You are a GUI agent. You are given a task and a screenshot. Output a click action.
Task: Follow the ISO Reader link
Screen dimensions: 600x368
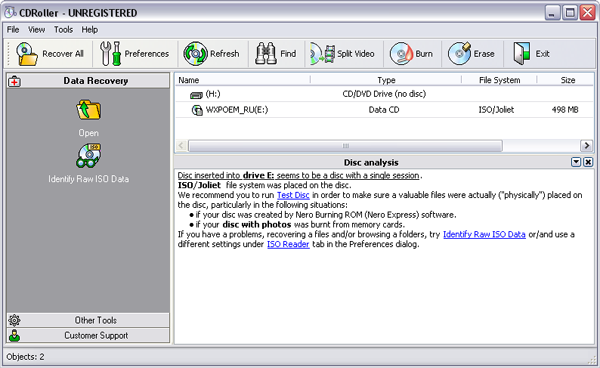288,244
